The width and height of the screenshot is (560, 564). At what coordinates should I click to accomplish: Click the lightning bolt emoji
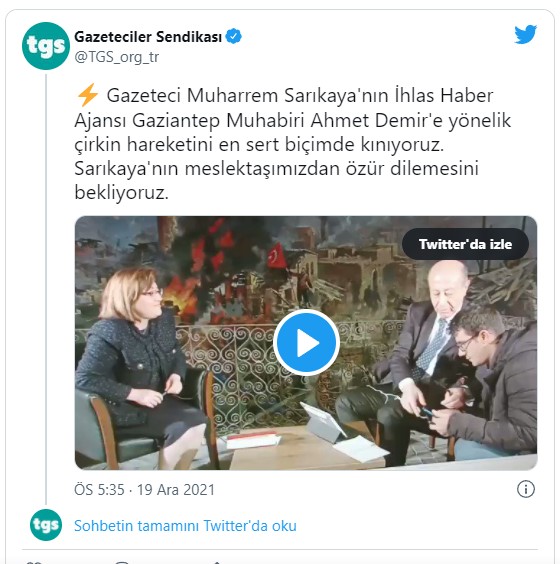pos(87,95)
